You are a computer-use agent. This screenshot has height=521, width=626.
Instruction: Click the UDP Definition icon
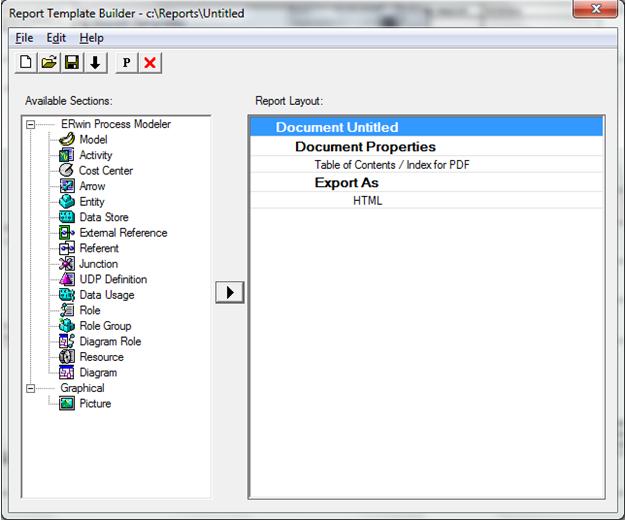pos(67,279)
